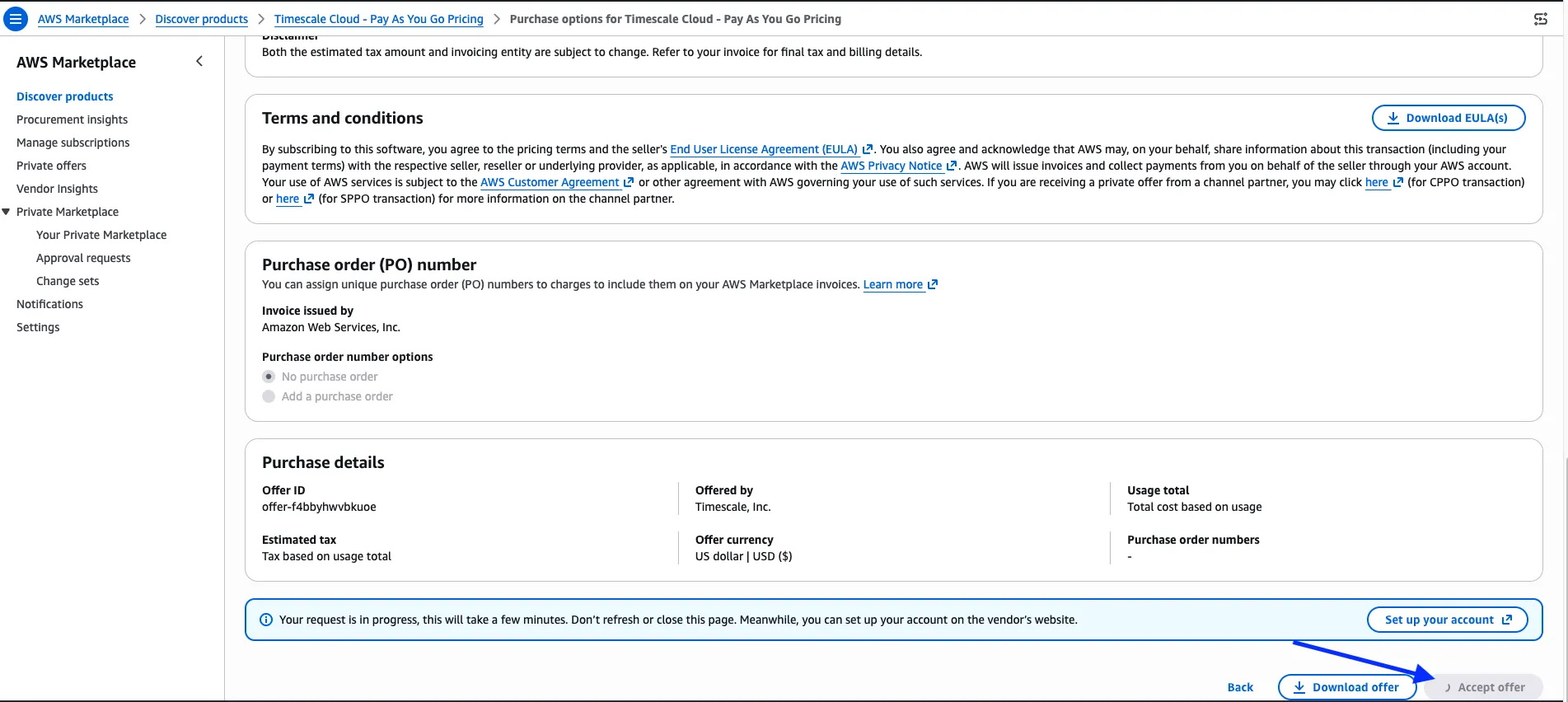Click the Learn more external link icon
The image size is (1568, 702).
tap(933, 284)
